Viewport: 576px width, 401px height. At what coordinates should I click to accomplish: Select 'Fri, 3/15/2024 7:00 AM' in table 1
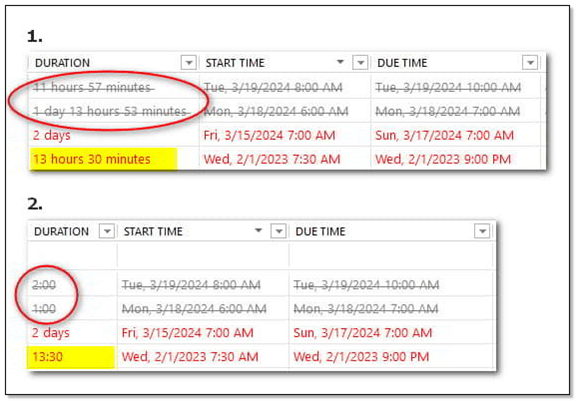click(x=269, y=136)
